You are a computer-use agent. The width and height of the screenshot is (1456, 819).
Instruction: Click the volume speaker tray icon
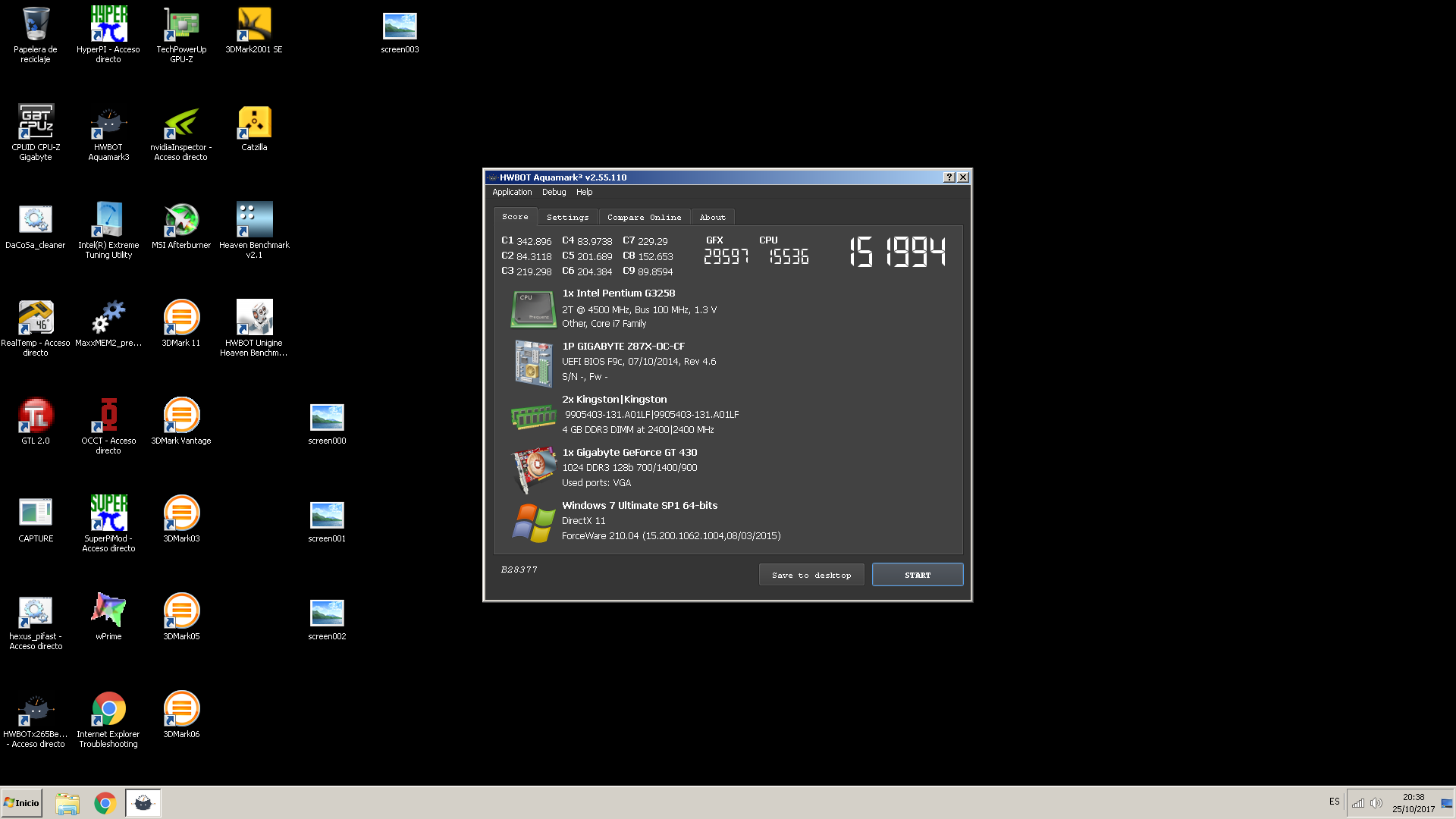point(1376,803)
